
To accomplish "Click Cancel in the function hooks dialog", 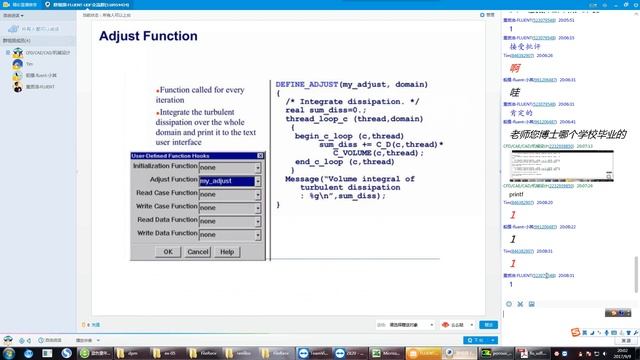I will pyautogui.click(x=198, y=252).
